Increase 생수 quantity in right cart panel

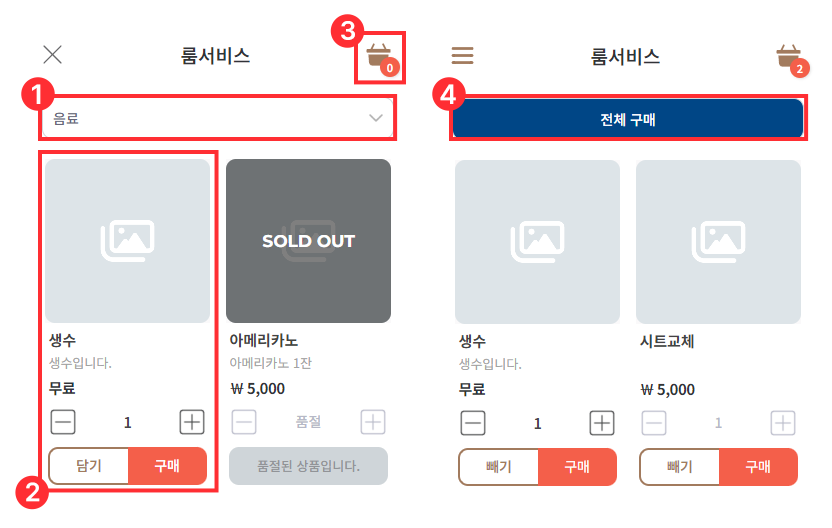point(601,423)
